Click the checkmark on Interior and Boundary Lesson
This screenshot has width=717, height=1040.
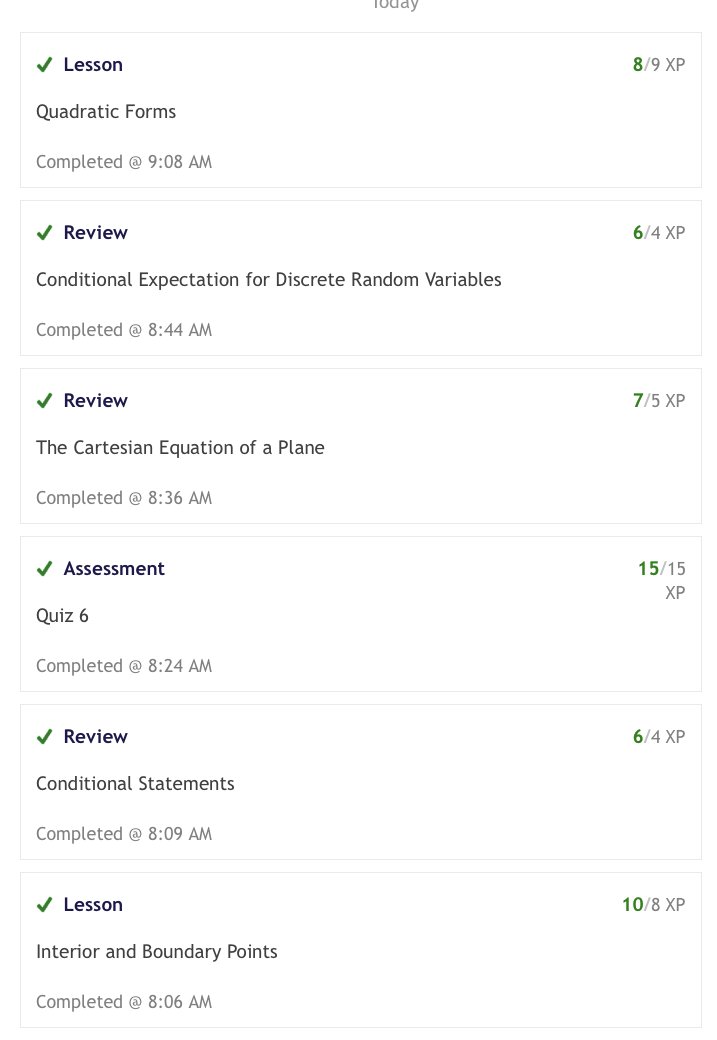(x=44, y=904)
